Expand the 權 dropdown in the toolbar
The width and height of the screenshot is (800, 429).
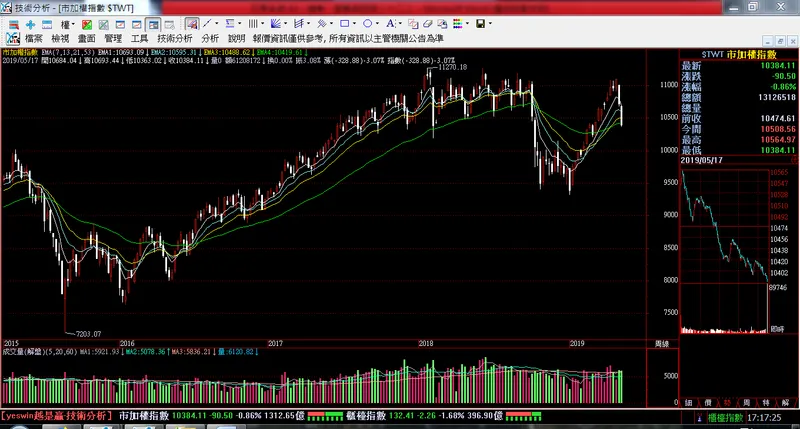click(x=68, y=23)
